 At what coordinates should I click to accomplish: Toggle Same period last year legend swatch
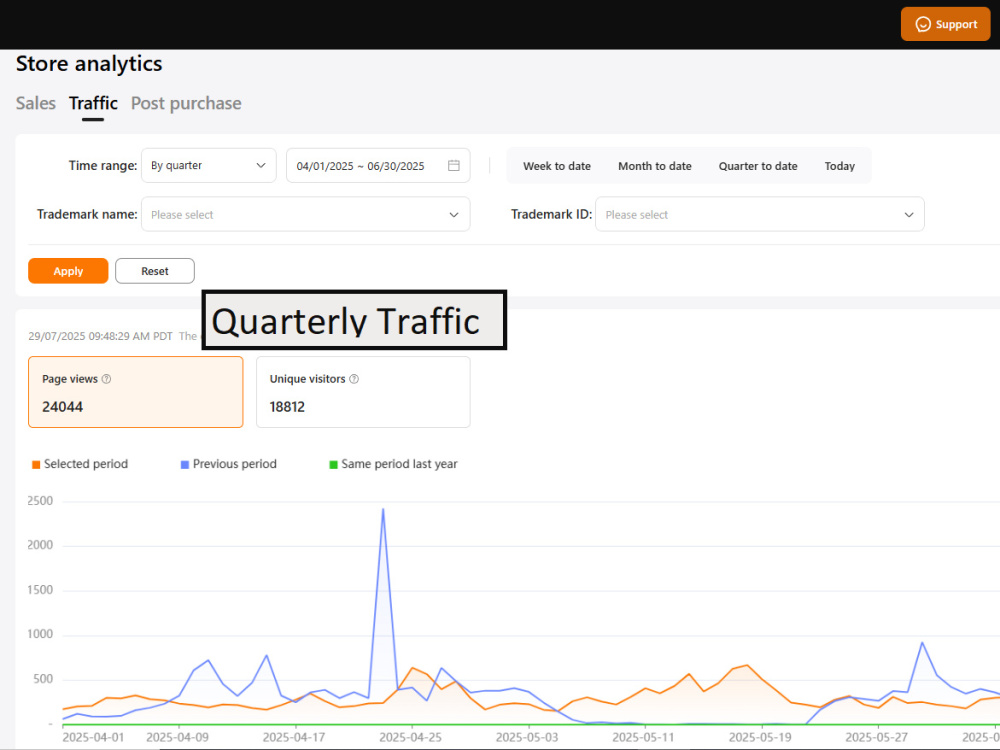coord(333,465)
